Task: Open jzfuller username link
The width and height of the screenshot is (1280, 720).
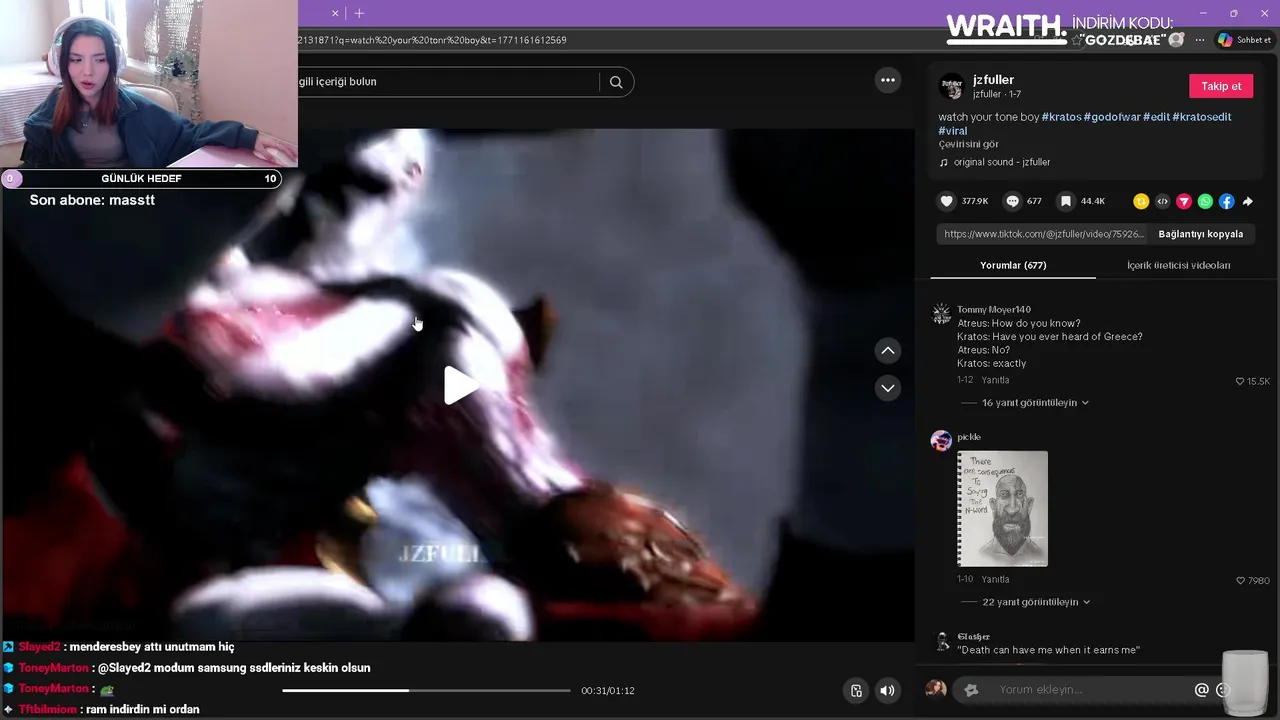Action: (993, 80)
